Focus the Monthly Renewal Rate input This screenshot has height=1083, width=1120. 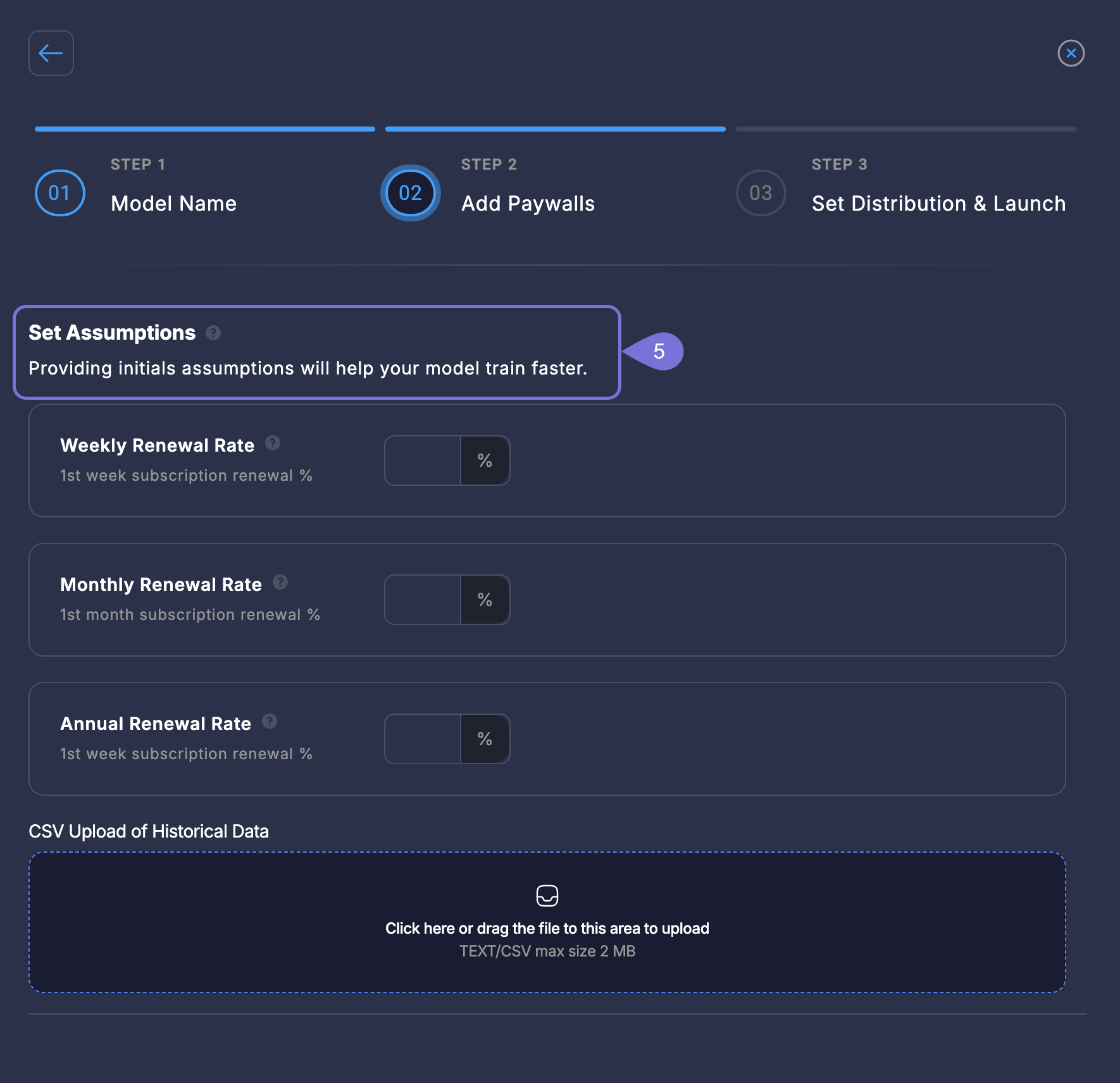point(423,600)
